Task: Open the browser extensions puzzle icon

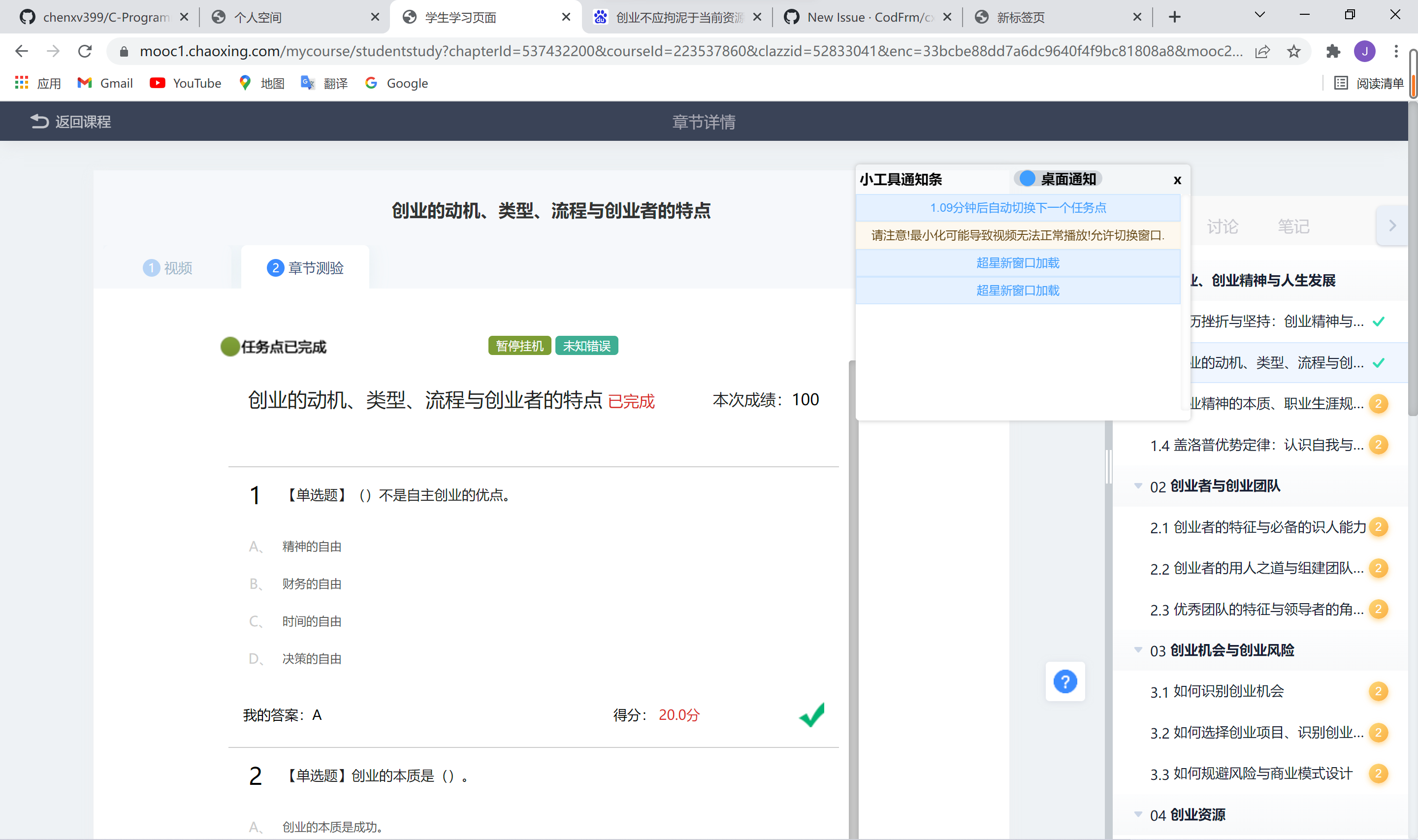Action: coord(1333,51)
